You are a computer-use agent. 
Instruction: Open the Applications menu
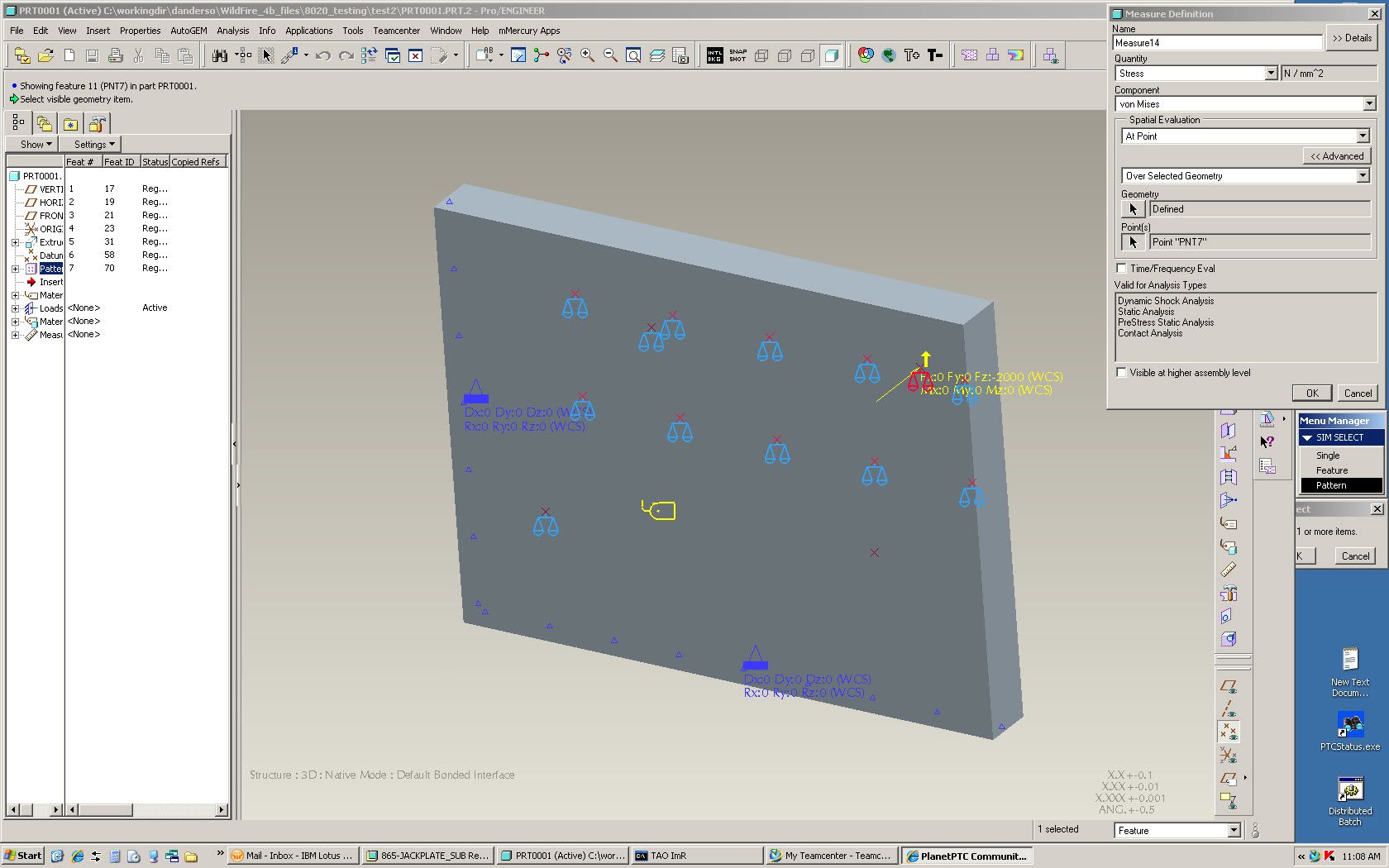click(309, 31)
